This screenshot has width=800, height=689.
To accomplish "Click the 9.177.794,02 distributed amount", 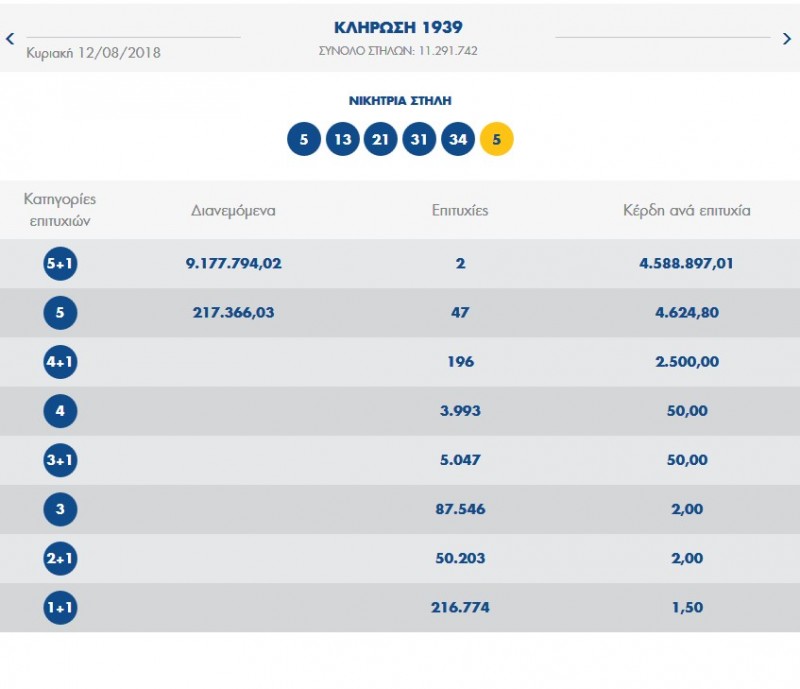I will click(x=233, y=264).
